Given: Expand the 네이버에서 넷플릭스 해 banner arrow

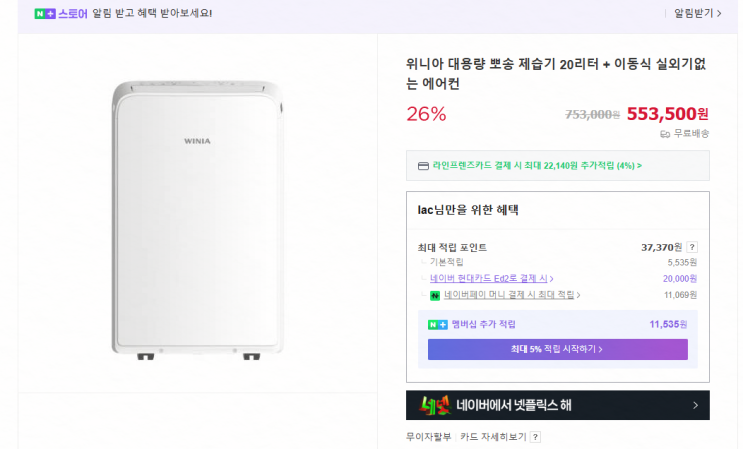Looking at the screenshot, I should (x=695, y=405).
